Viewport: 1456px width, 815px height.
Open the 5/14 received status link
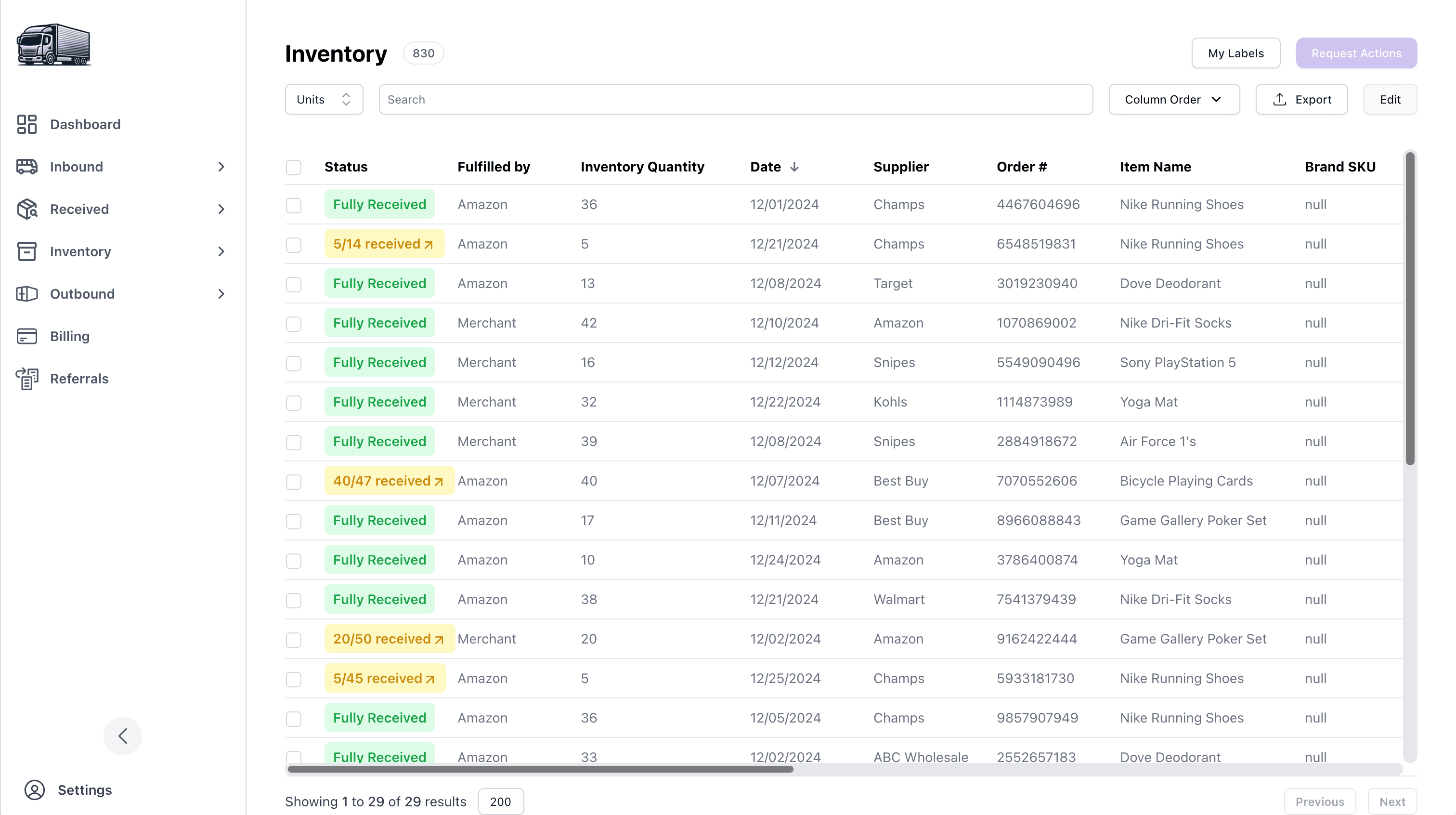click(384, 244)
